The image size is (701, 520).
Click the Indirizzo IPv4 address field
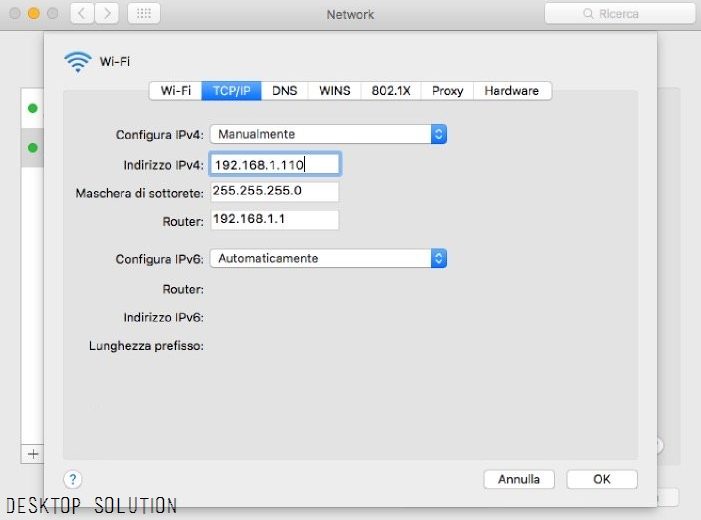pyautogui.click(x=275, y=164)
